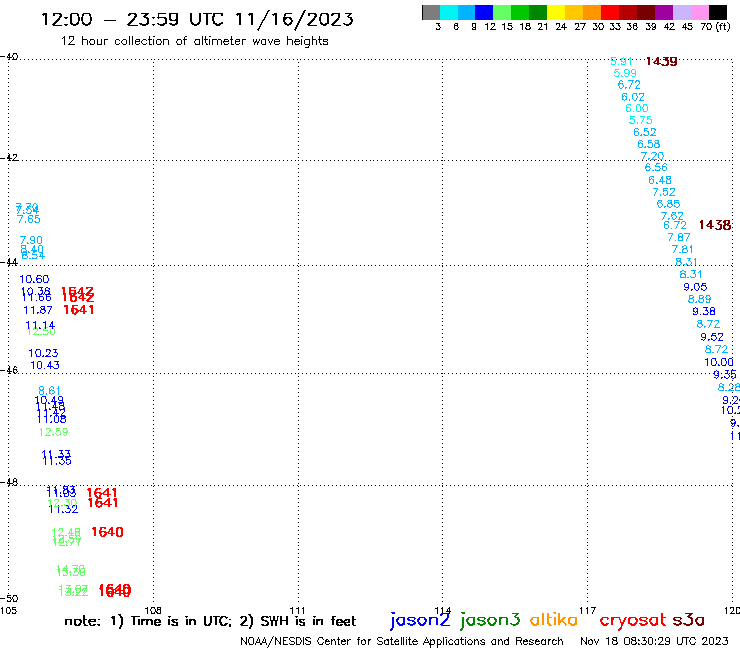Click the longitude axis label 117

click(587, 610)
